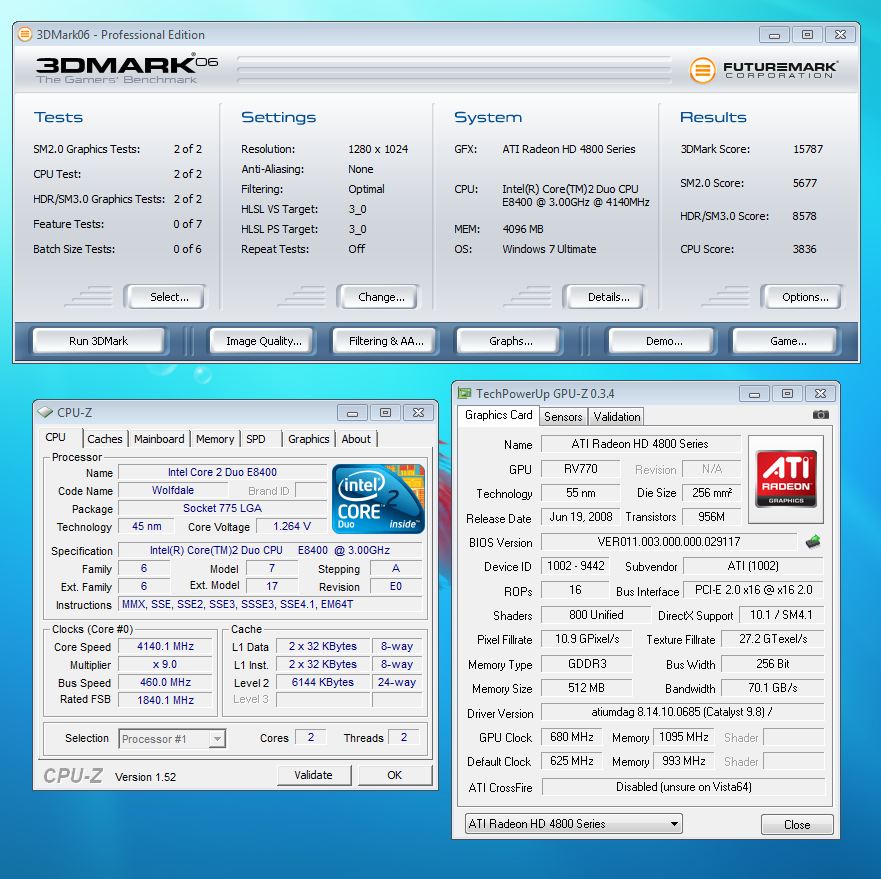Open the ATI Radeon HD 4800 dropdown
The image size is (881, 879).
click(x=574, y=824)
